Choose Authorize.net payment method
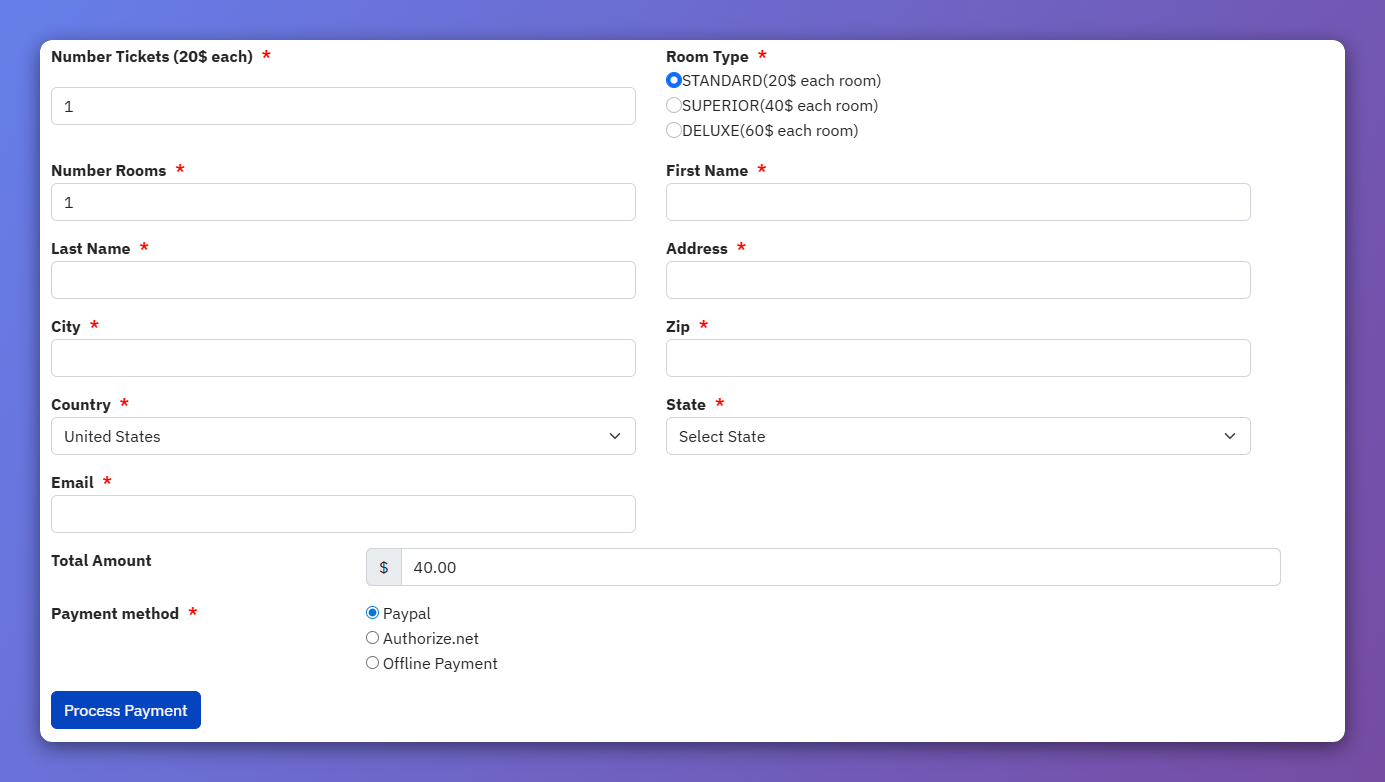The width and height of the screenshot is (1385, 782). coord(373,638)
